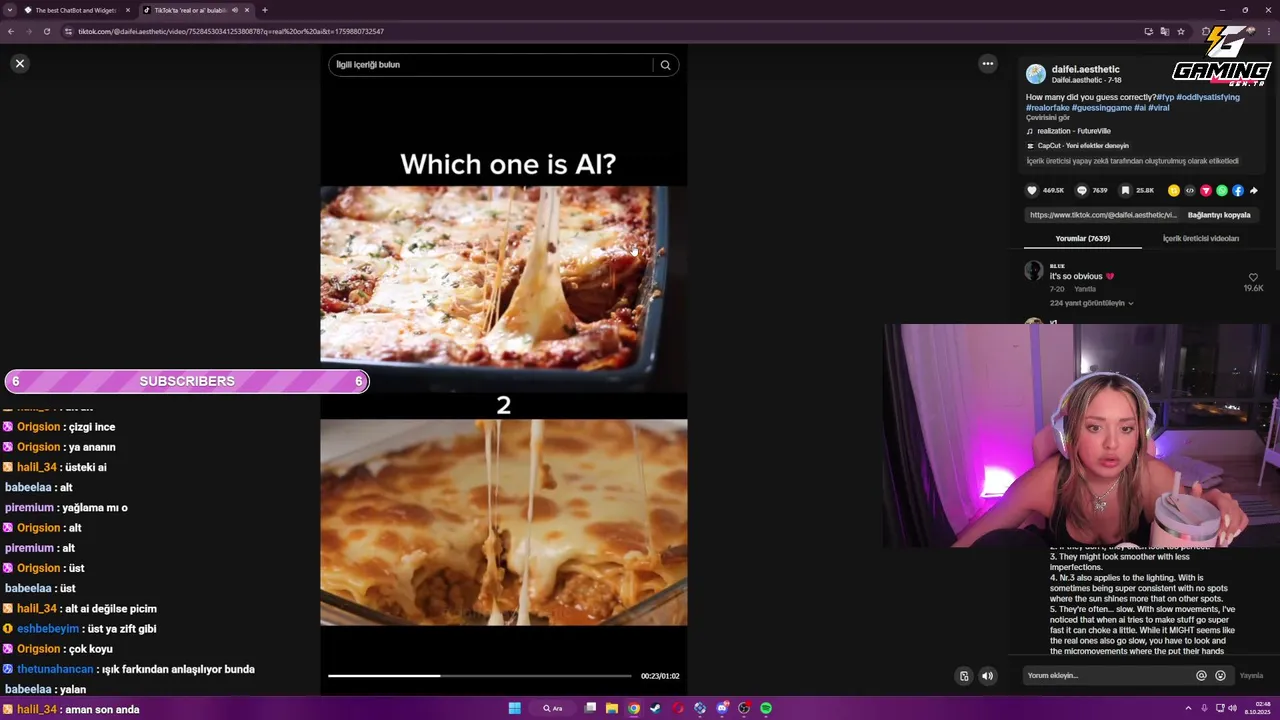Switch to Yorumlar (7639) tab
Viewport: 1280px width, 720px height.
(1083, 239)
